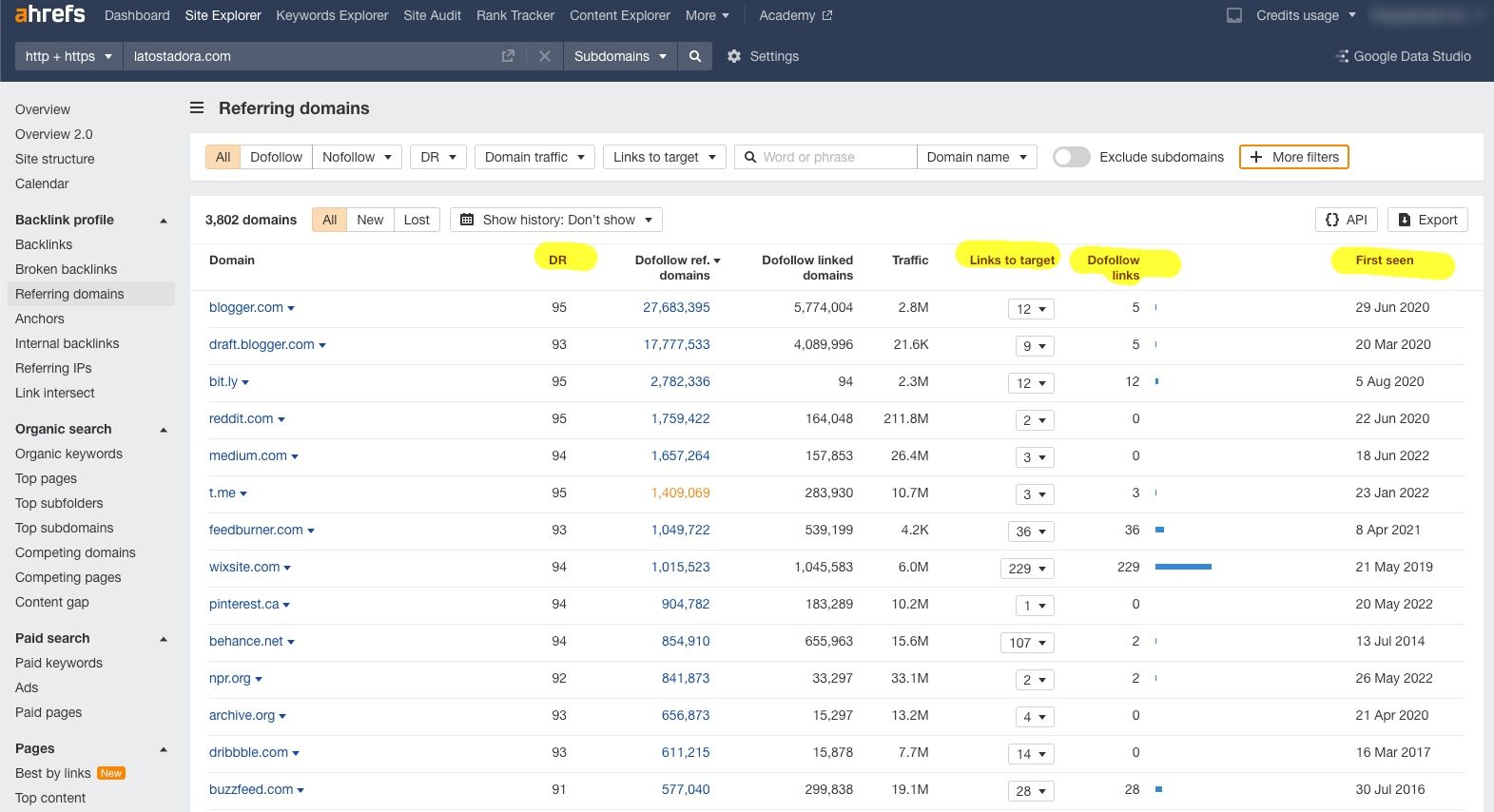
Task: Click the feedburner.com dofollow links bar
Action: coord(1159,530)
